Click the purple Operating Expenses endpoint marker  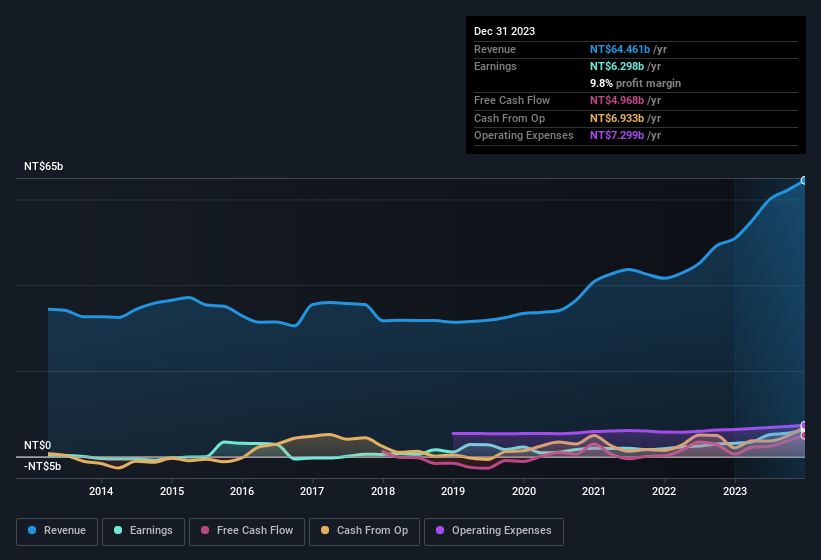coord(804,426)
